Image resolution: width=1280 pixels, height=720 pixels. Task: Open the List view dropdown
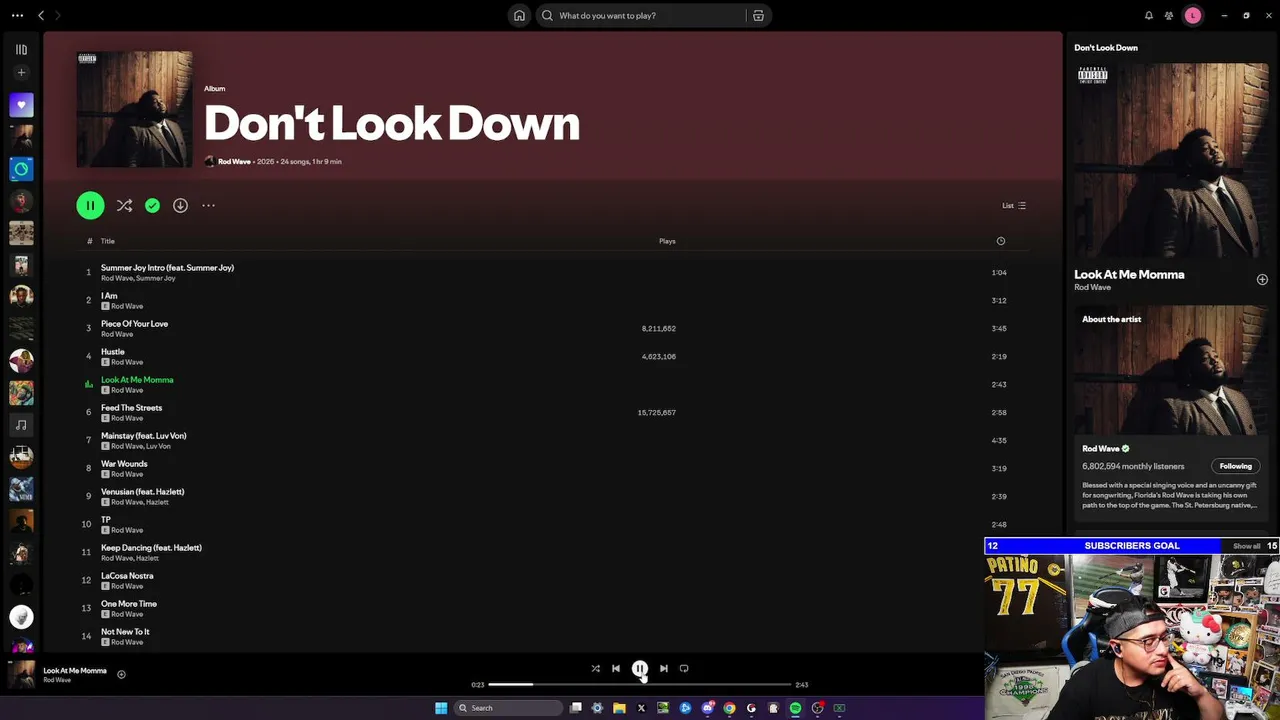coord(1014,205)
